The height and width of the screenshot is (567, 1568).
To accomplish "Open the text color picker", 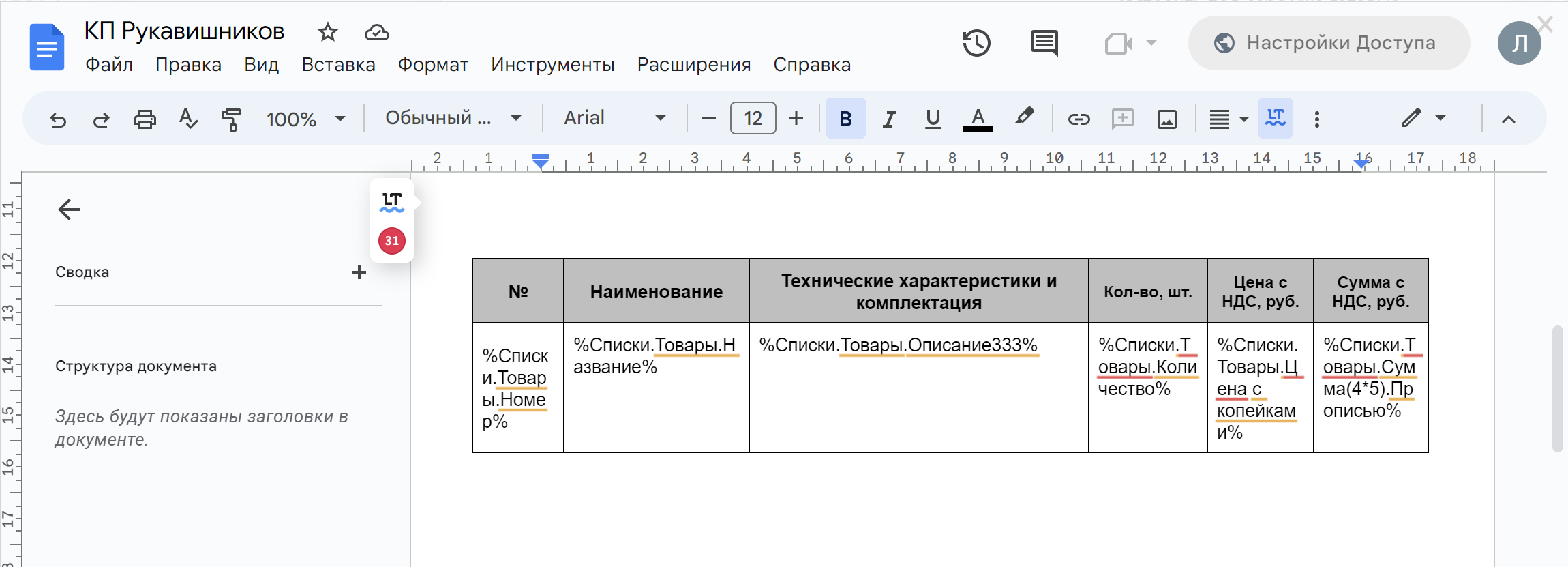I will (978, 119).
